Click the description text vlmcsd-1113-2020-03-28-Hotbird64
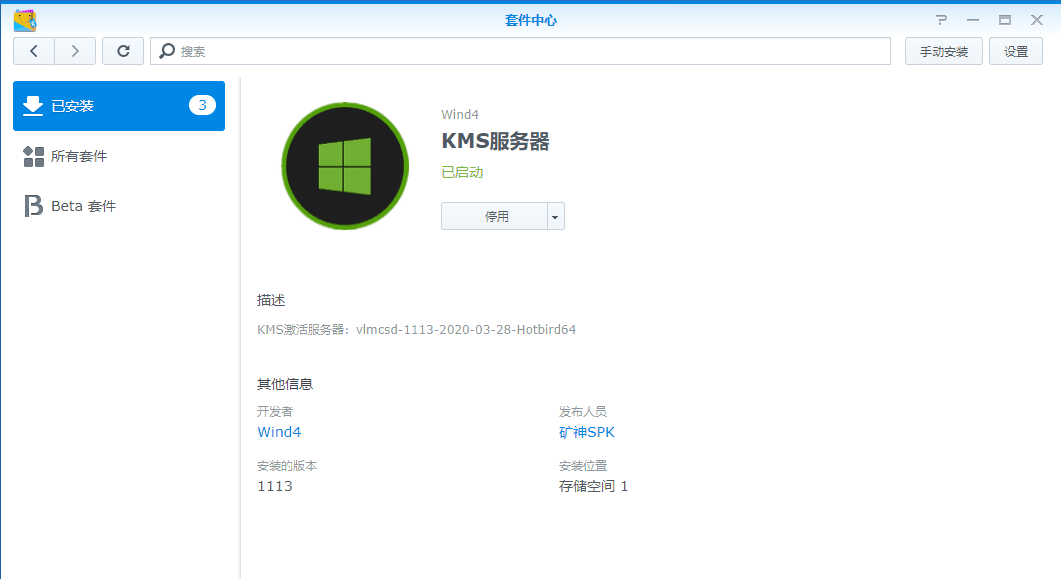 click(466, 329)
